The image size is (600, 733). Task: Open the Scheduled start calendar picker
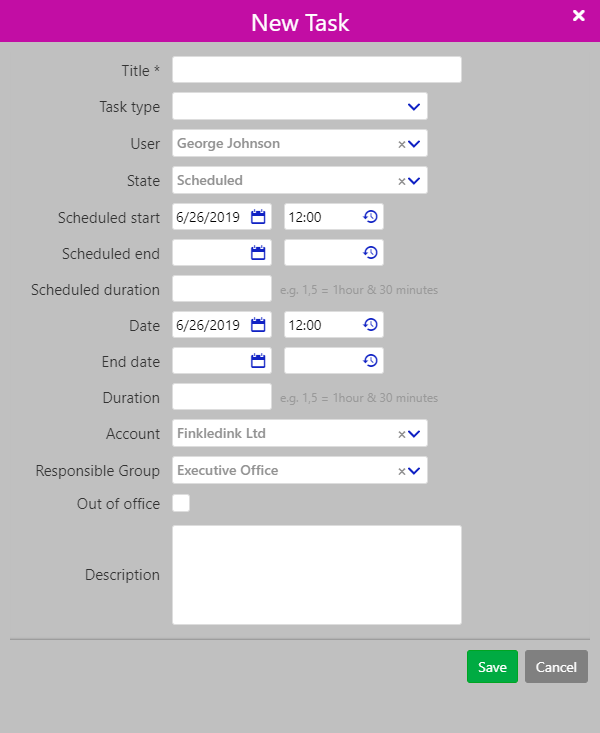click(x=258, y=217)
